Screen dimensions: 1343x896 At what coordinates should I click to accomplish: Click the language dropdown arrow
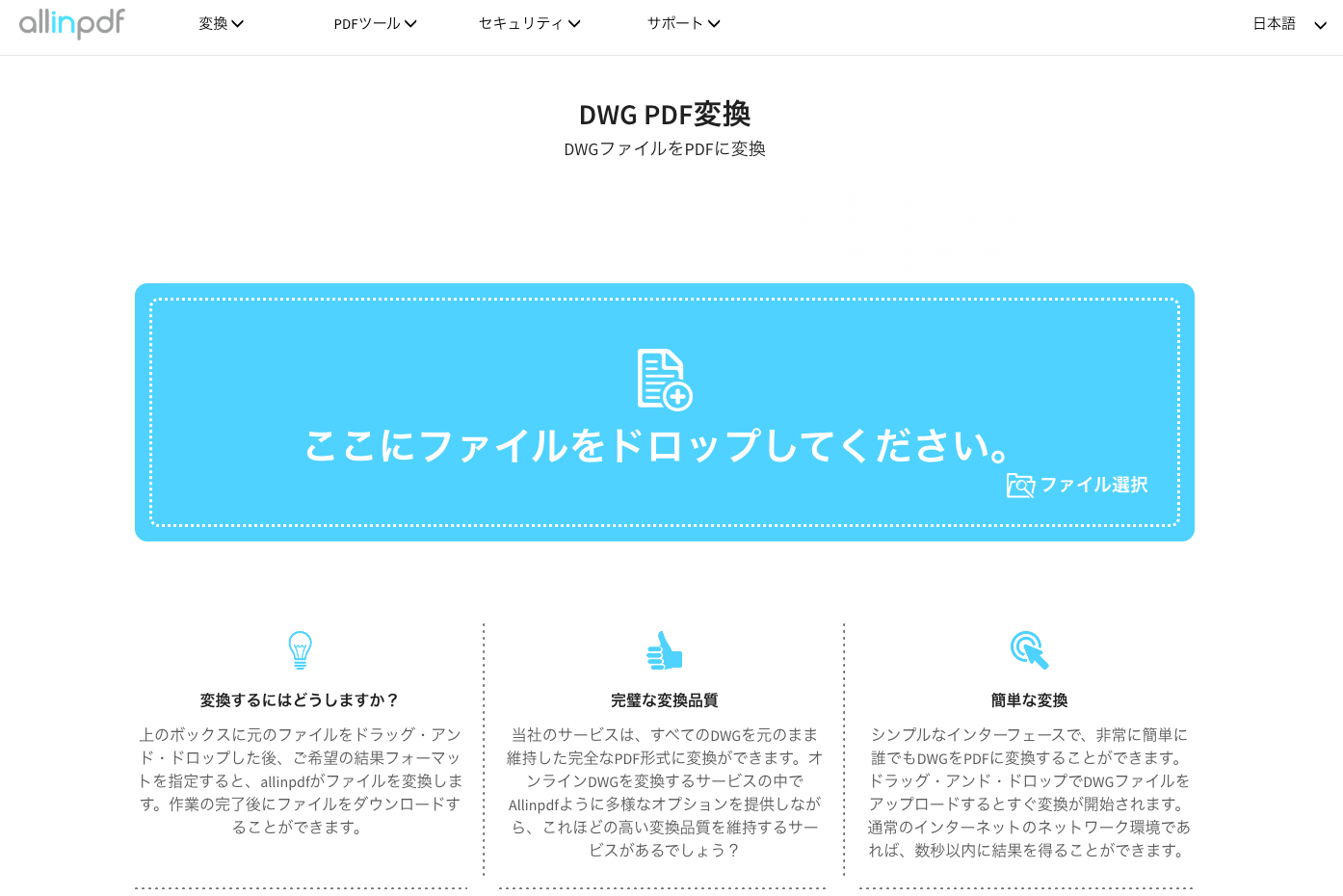[1321, 25]
